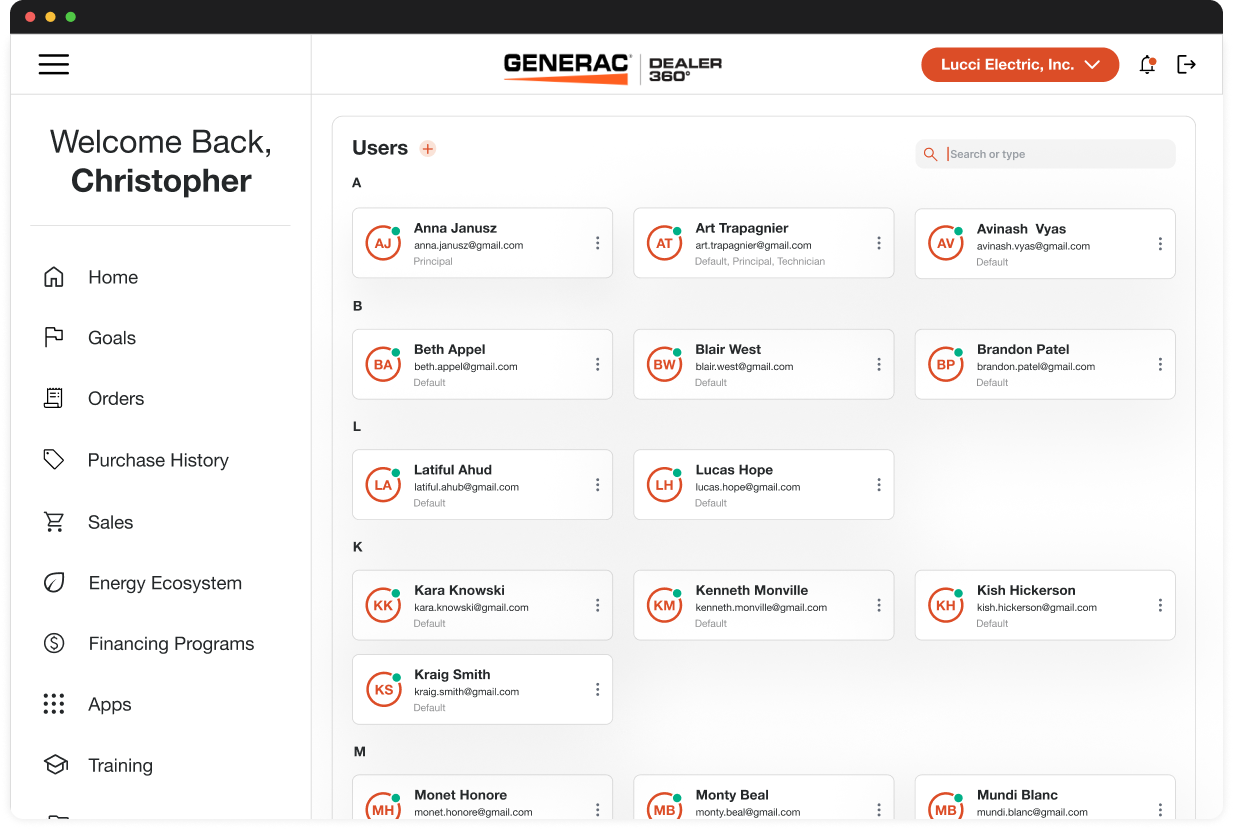This screenshot has height=829, width=1233.
Task: Open Anna Janusz's three-dot options menu
Action: [x=597, y=243]
